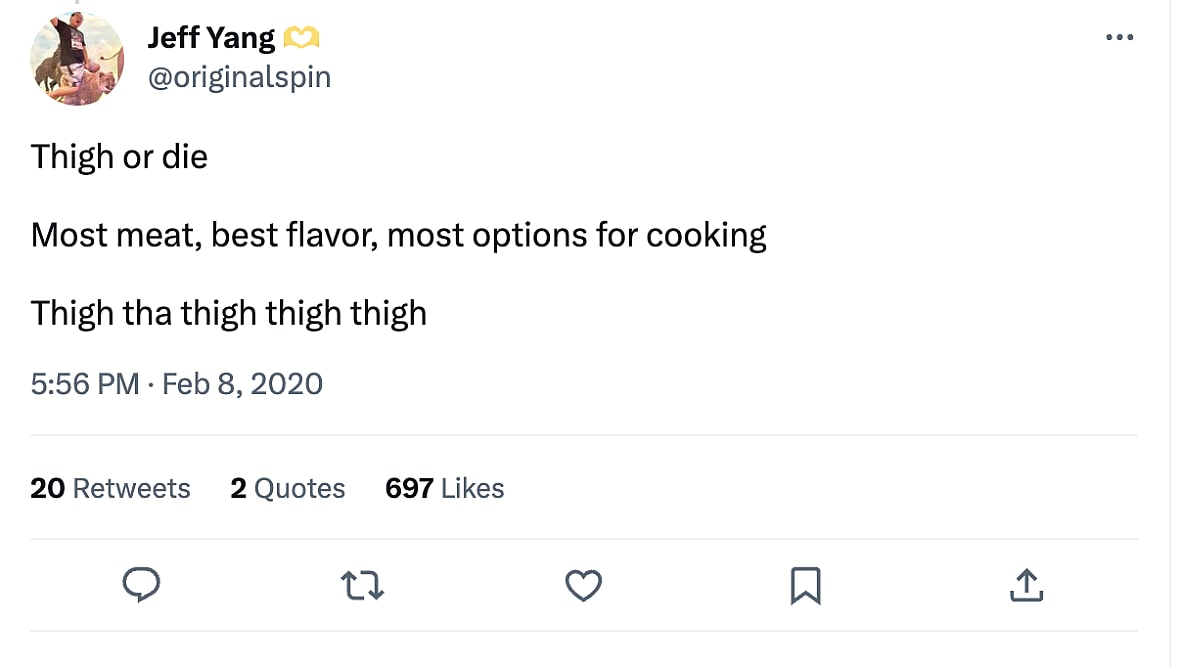
Task: Show the 697 Likes list
Action: [x=444, y=488]
